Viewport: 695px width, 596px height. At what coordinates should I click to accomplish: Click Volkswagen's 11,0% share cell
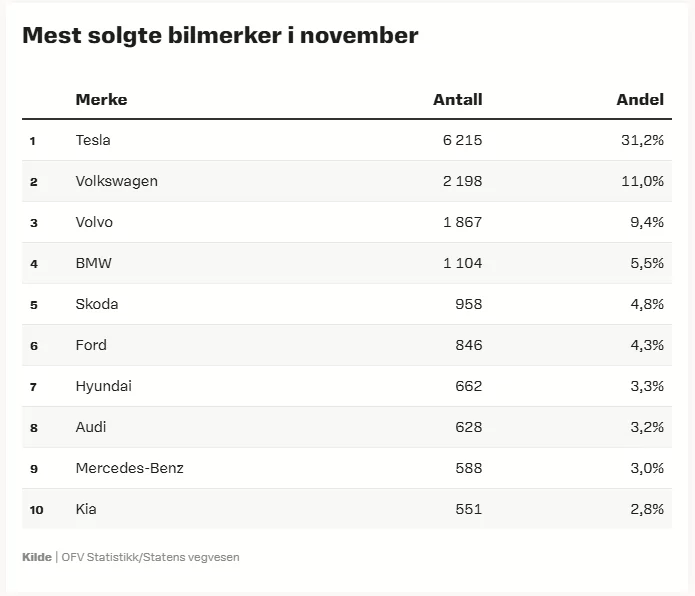[643, 181]
